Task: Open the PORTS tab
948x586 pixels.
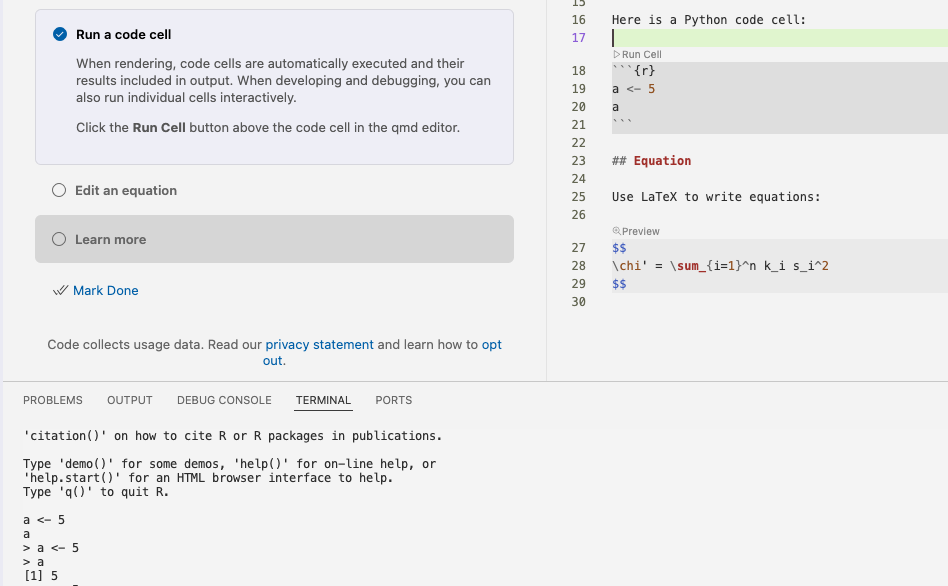Action: (x=393, y=400)
